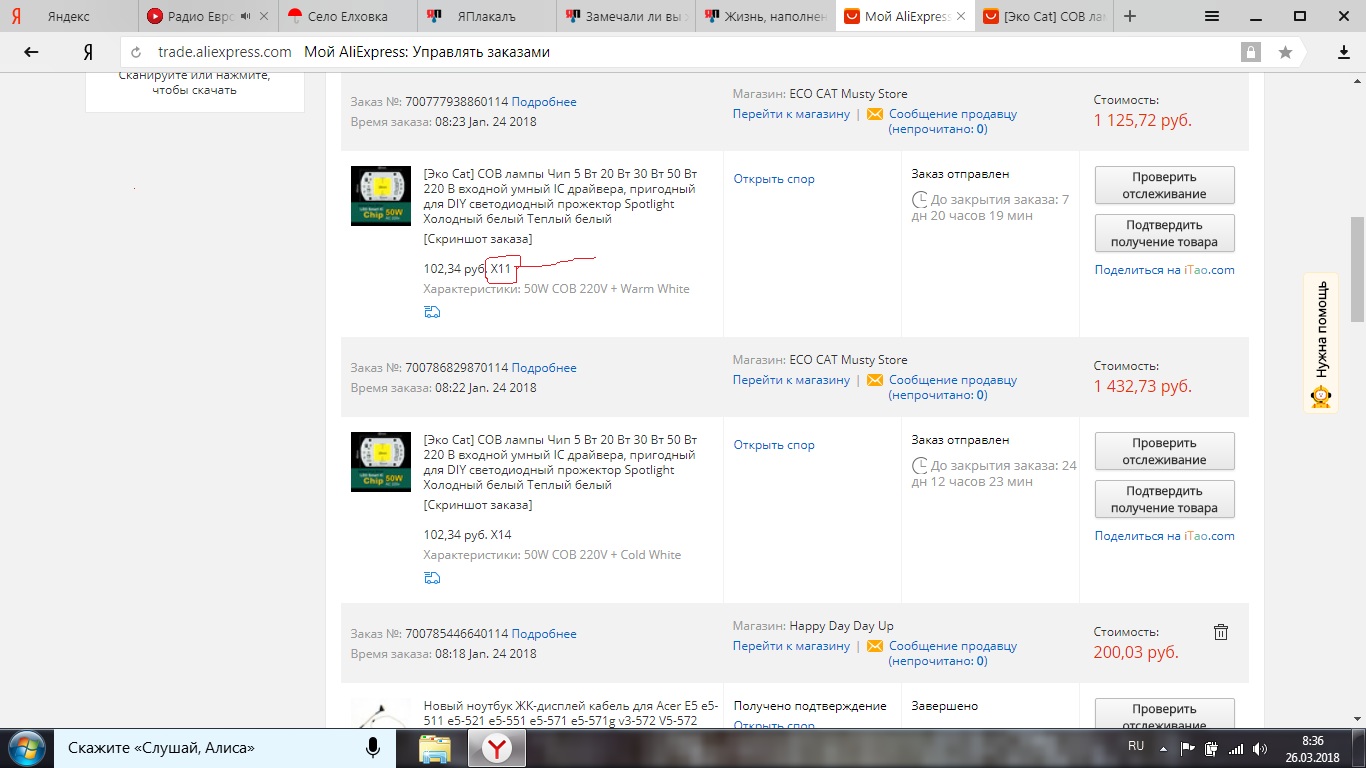This screenshot has height=768, width=1366.
Task: Close the Мой AliExpress tab
Action: tap(962, 16)
